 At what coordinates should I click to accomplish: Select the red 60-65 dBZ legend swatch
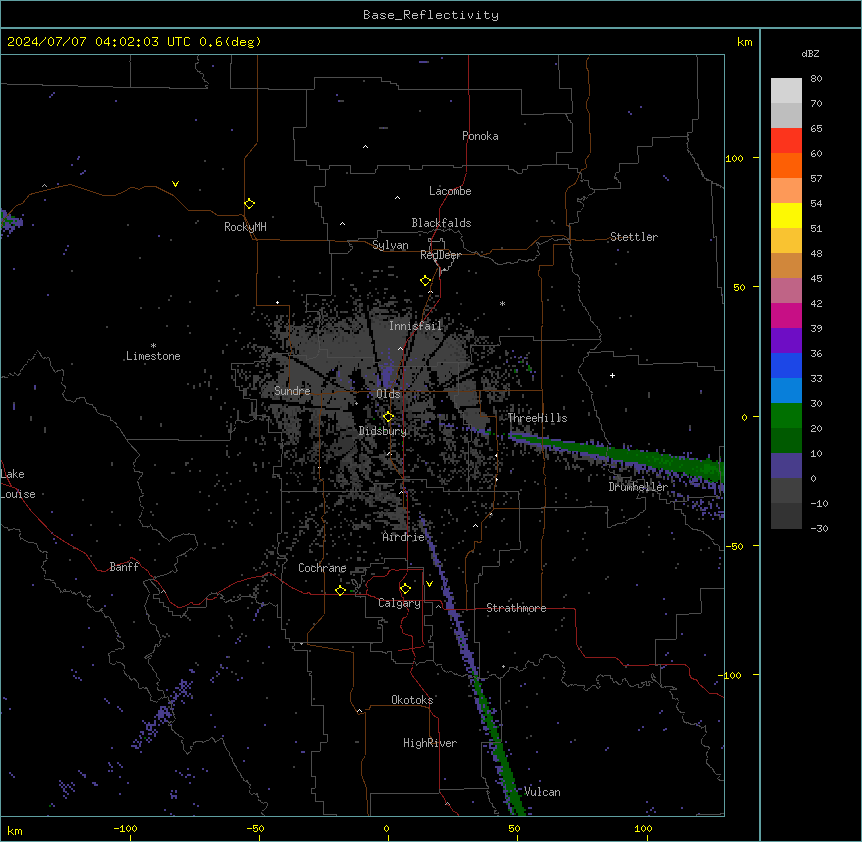coord(786,141)
